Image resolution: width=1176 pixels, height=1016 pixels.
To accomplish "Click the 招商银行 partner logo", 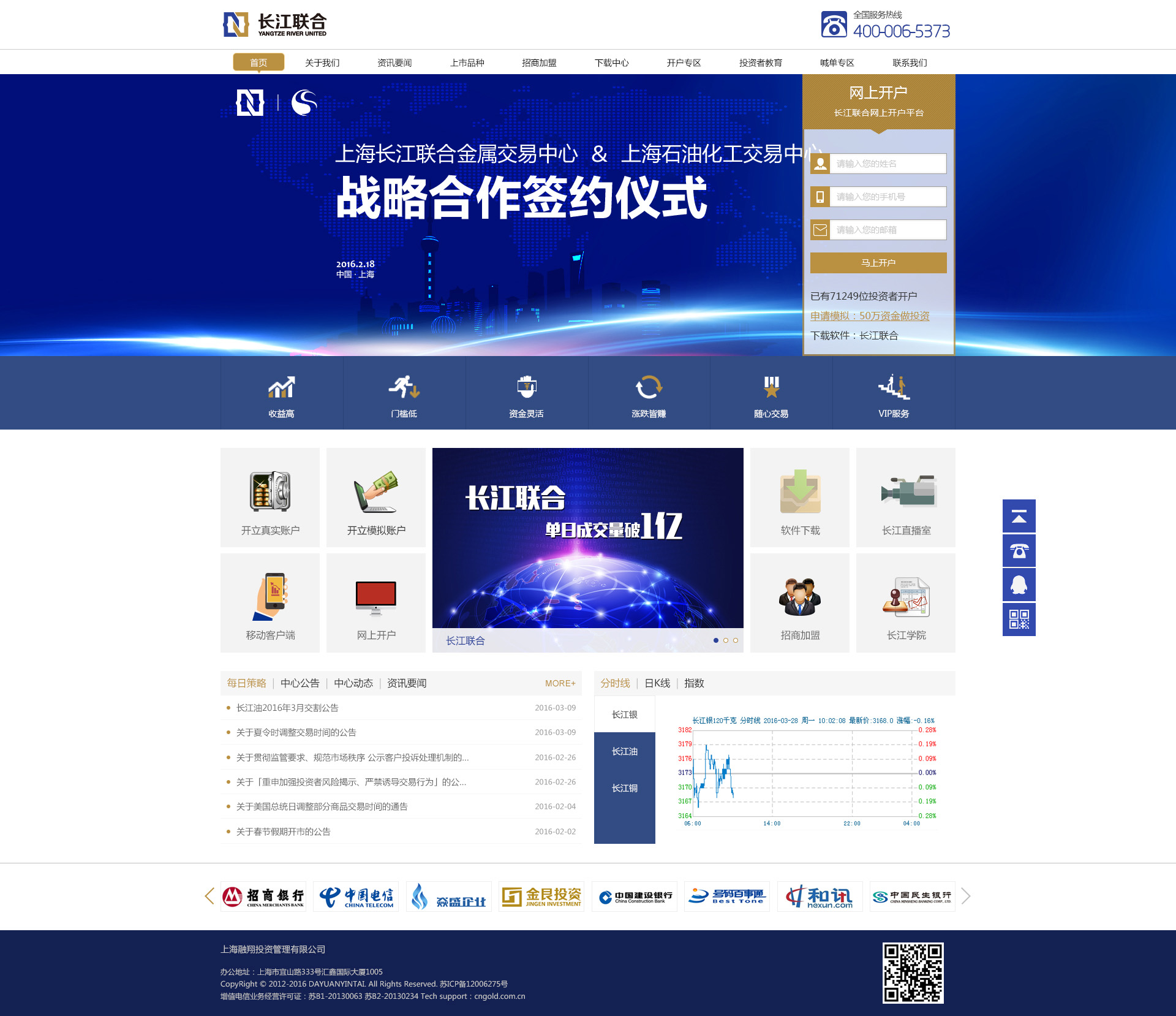I will coord(263,897).
